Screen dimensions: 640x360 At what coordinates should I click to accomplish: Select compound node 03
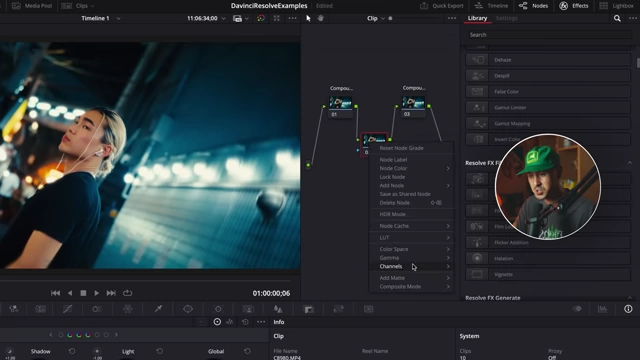[413, 107]
